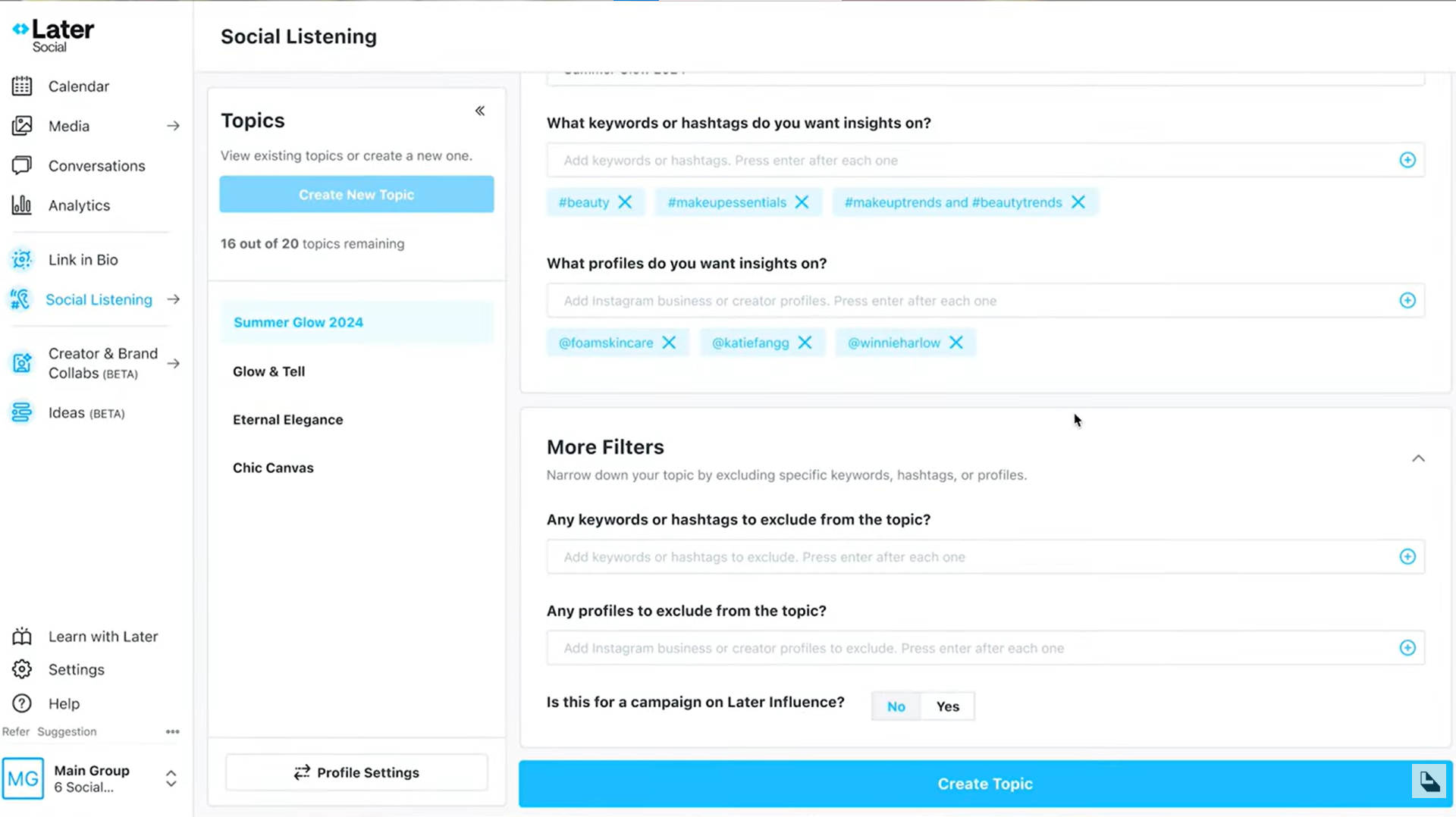The height and width of the screenshot is (817, 1456).
Task: Click plus icon in keywords or hashtags field
Action: tap(1407, 160)
